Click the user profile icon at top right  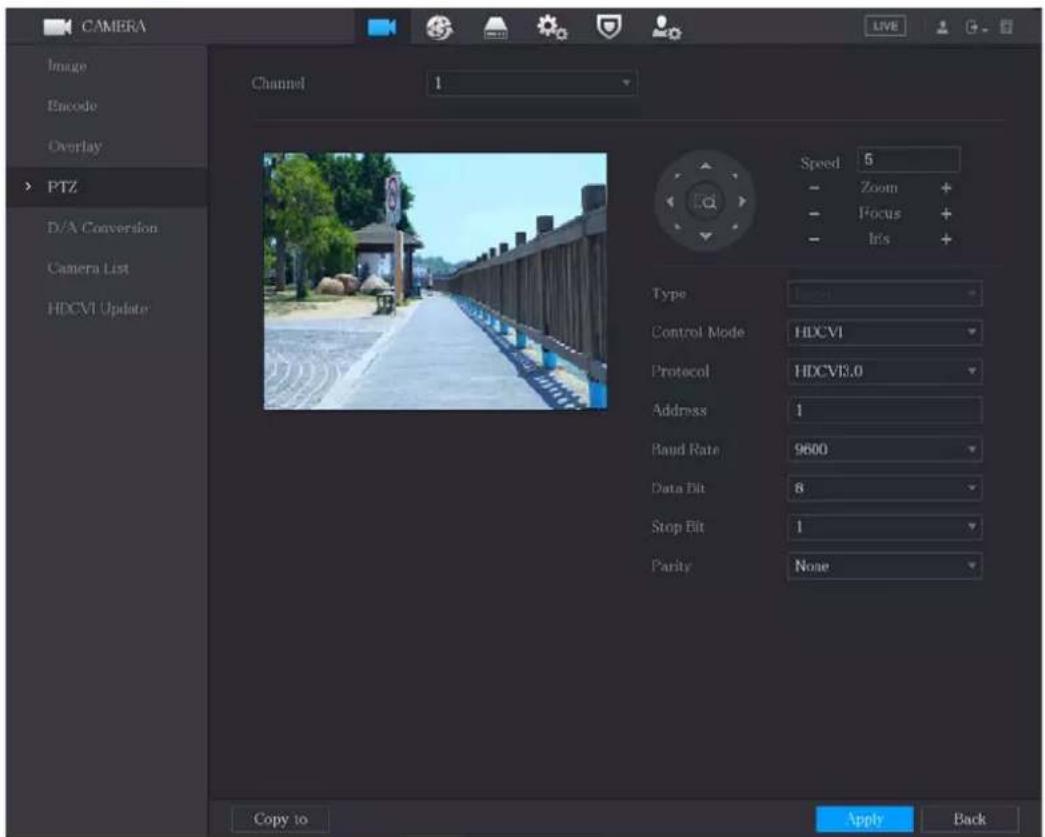942,27
